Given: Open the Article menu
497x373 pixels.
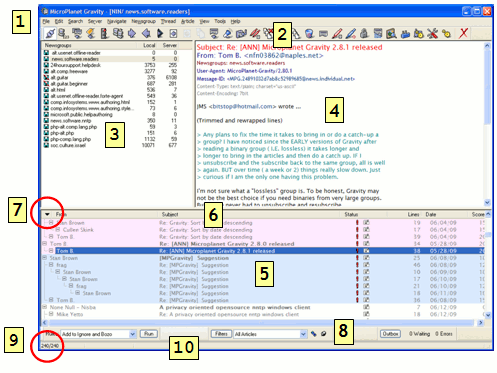Looking at the screenshot, I should pyautogui.click(x=188, y=21).
